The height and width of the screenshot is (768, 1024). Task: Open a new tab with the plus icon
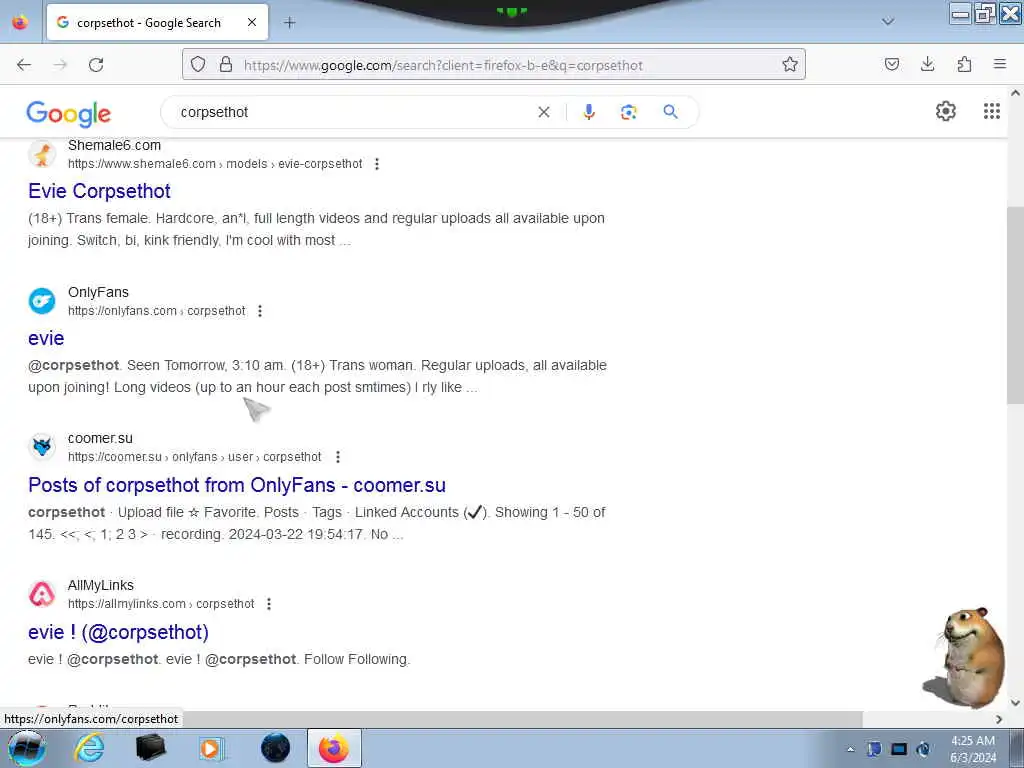click(289, 23)
